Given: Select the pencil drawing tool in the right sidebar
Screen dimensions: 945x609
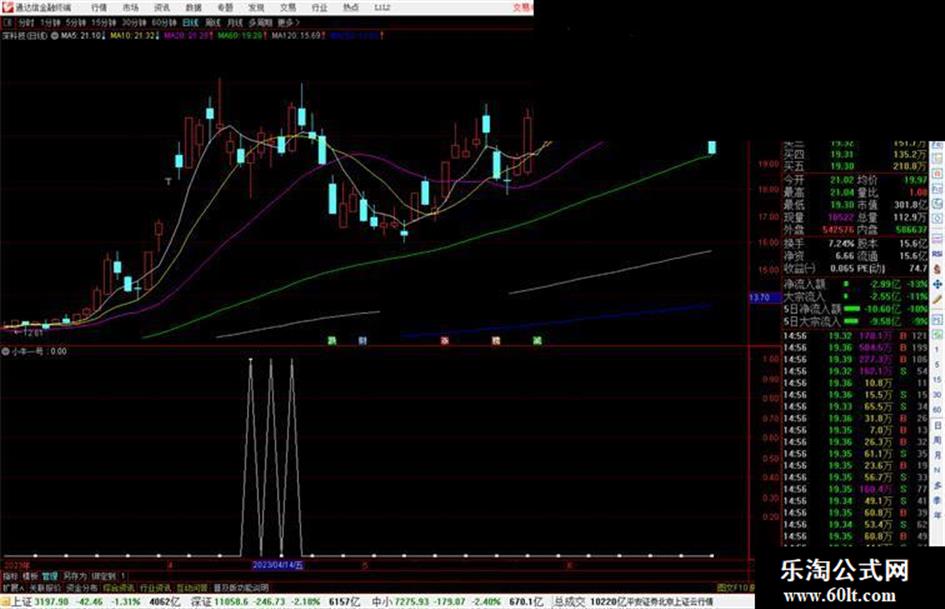Looking at the screenshot, I should pos(937,299).
